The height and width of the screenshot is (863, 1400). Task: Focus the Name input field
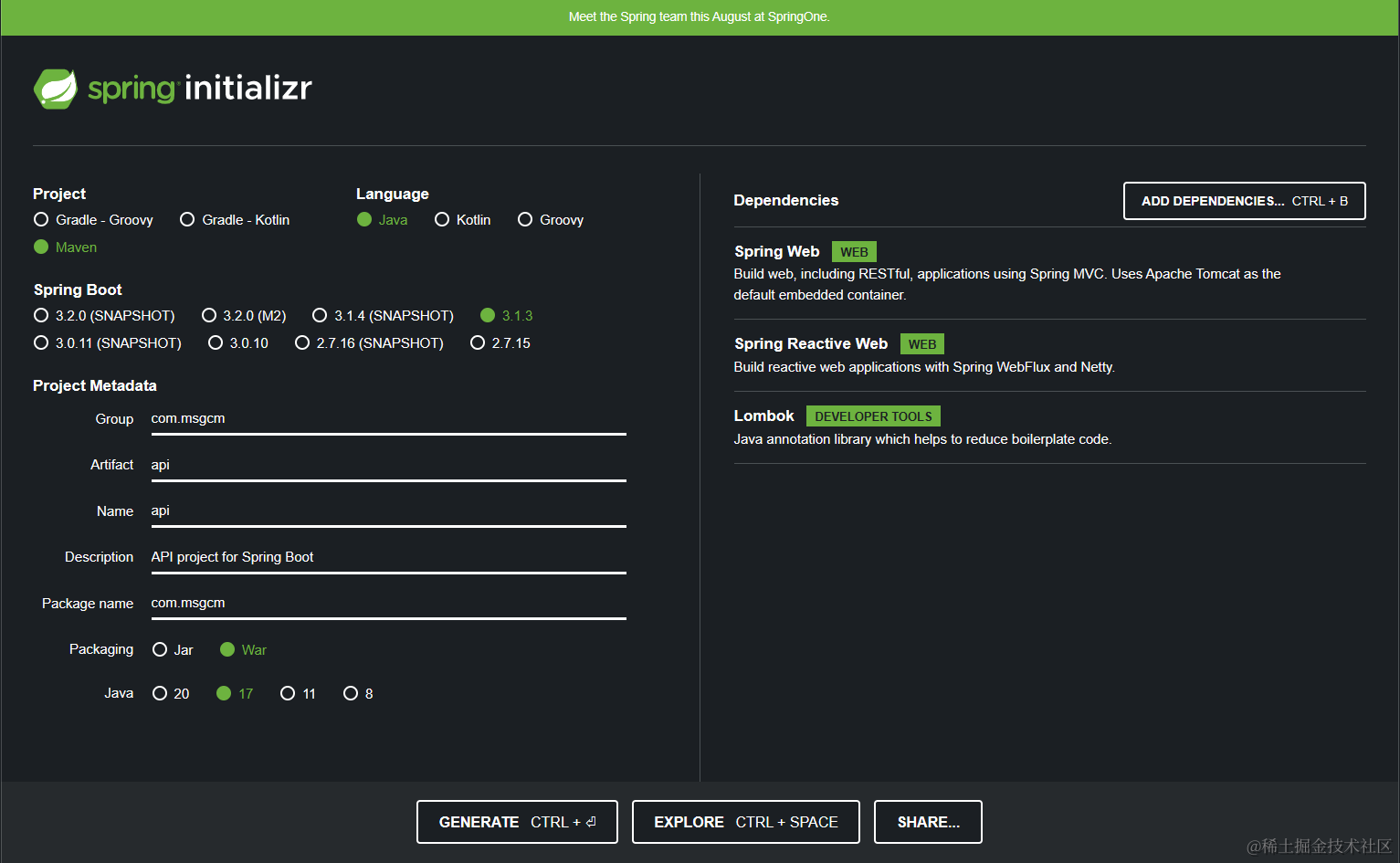388,511
